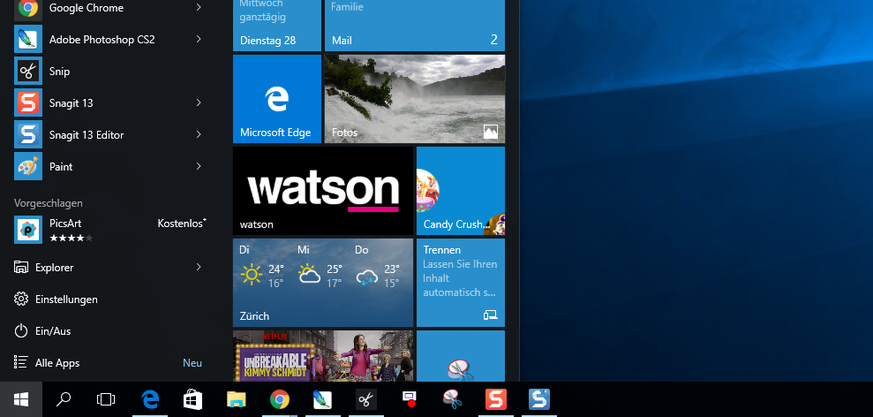Screen dimensions: 873x417
Task: Open the Fotos waterfall tile
Action: pyautogui.click(x=414, y=99)
